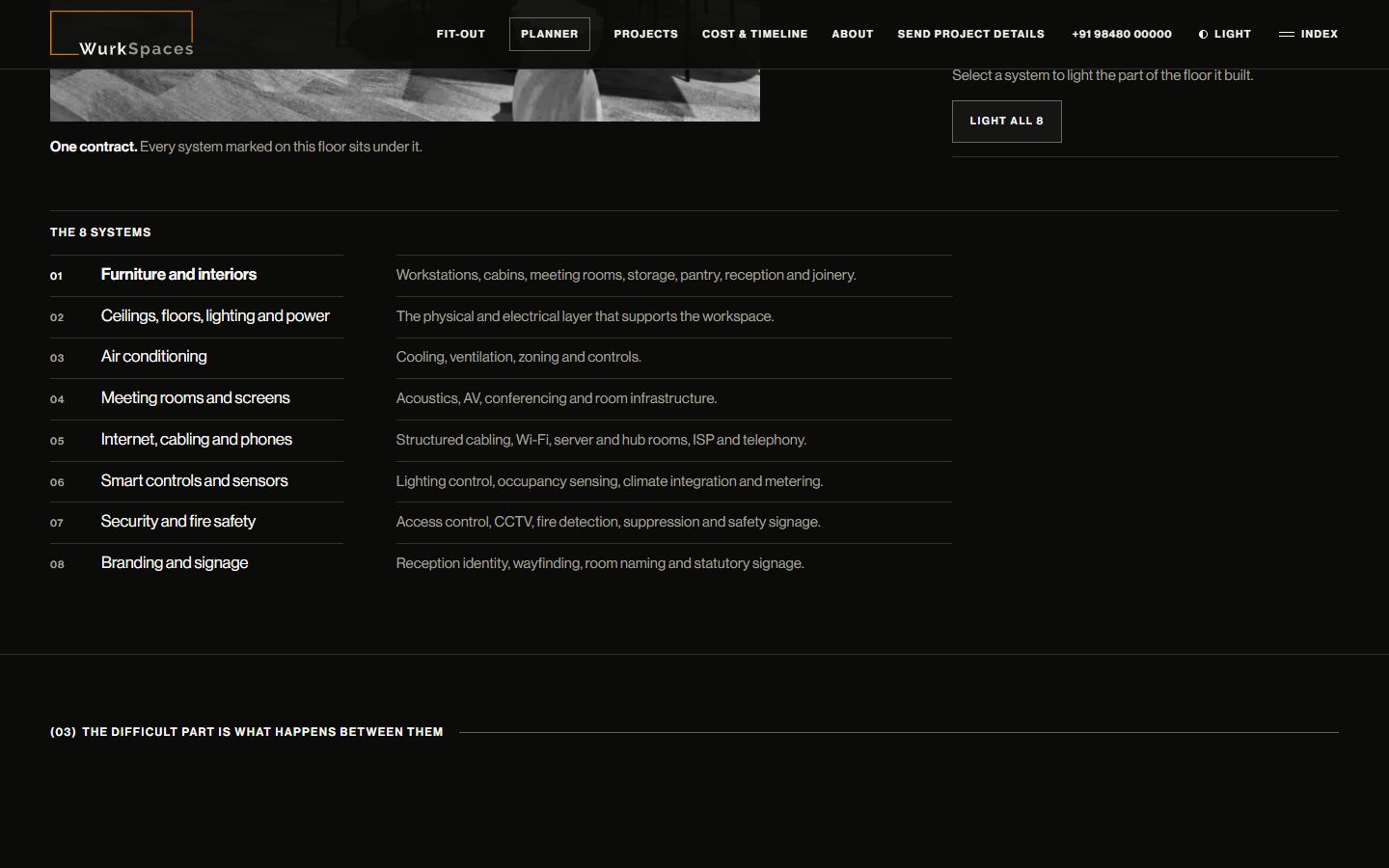Go to Fit-Out in navigation

[x=461, y=34]
